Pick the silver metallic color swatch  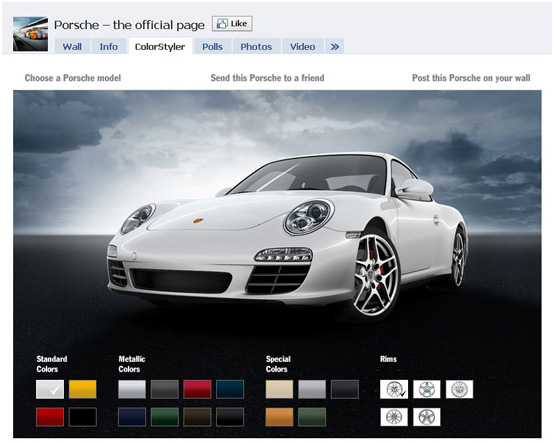(132, 389)
